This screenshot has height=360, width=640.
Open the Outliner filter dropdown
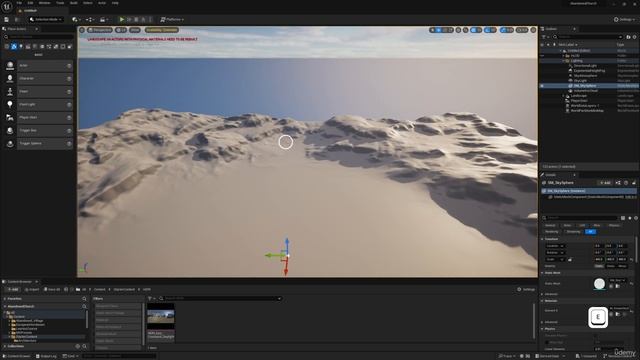[545, 37]
